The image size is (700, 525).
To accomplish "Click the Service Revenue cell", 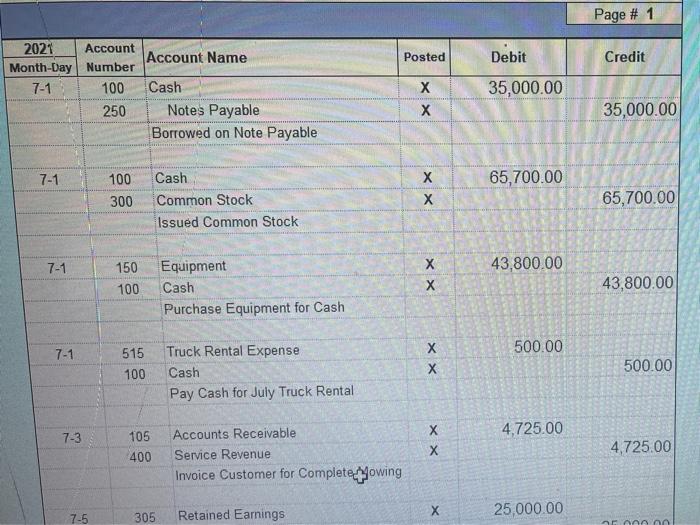I will tap(290, 454).
